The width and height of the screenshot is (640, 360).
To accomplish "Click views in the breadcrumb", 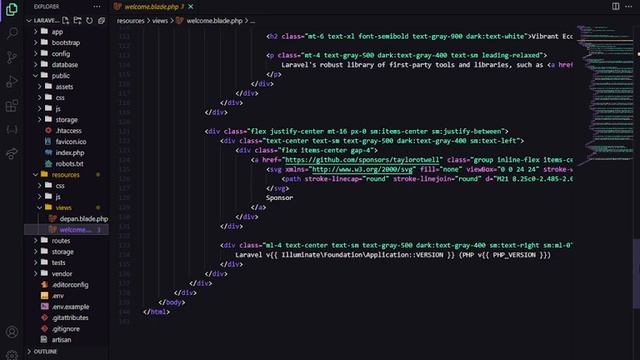I will (x=160, y=21).
